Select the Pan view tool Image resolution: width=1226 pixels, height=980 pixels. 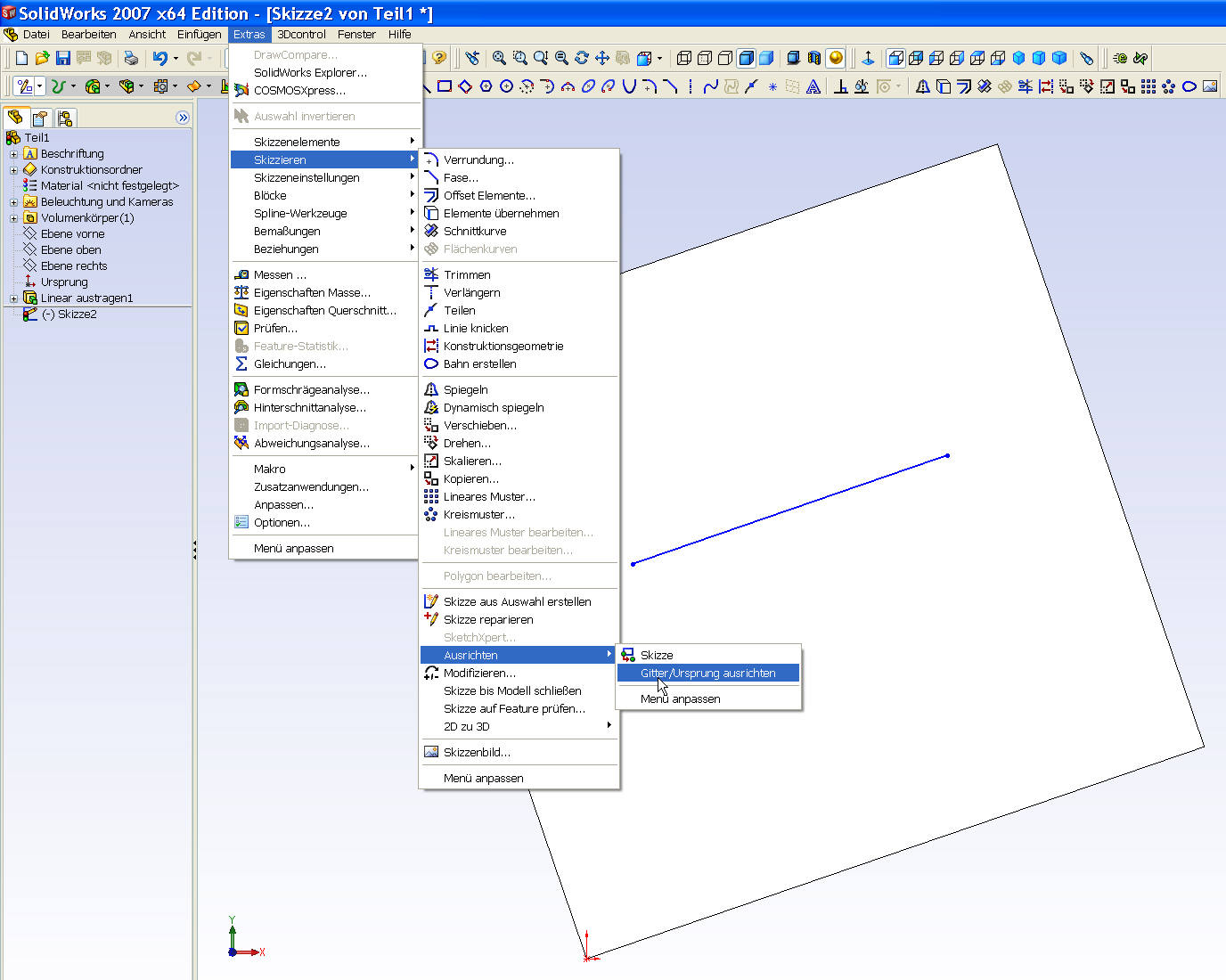click(x=602, y=58)
